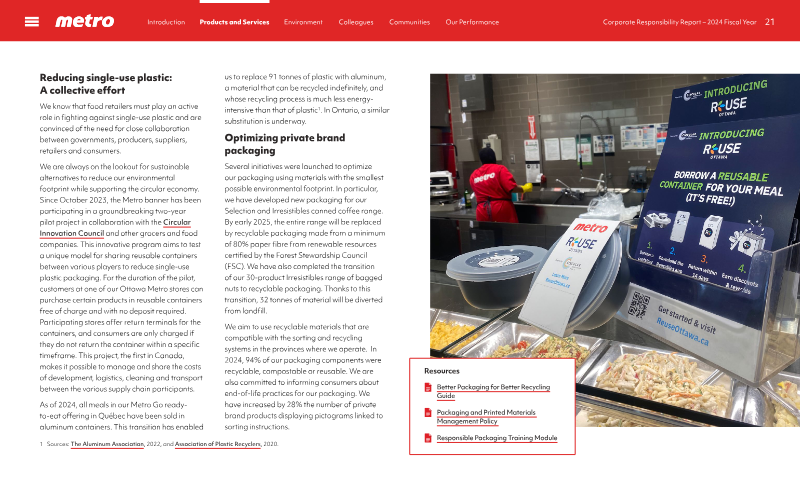
Task: Click the reusable container program photo
Action: point(615,250)
